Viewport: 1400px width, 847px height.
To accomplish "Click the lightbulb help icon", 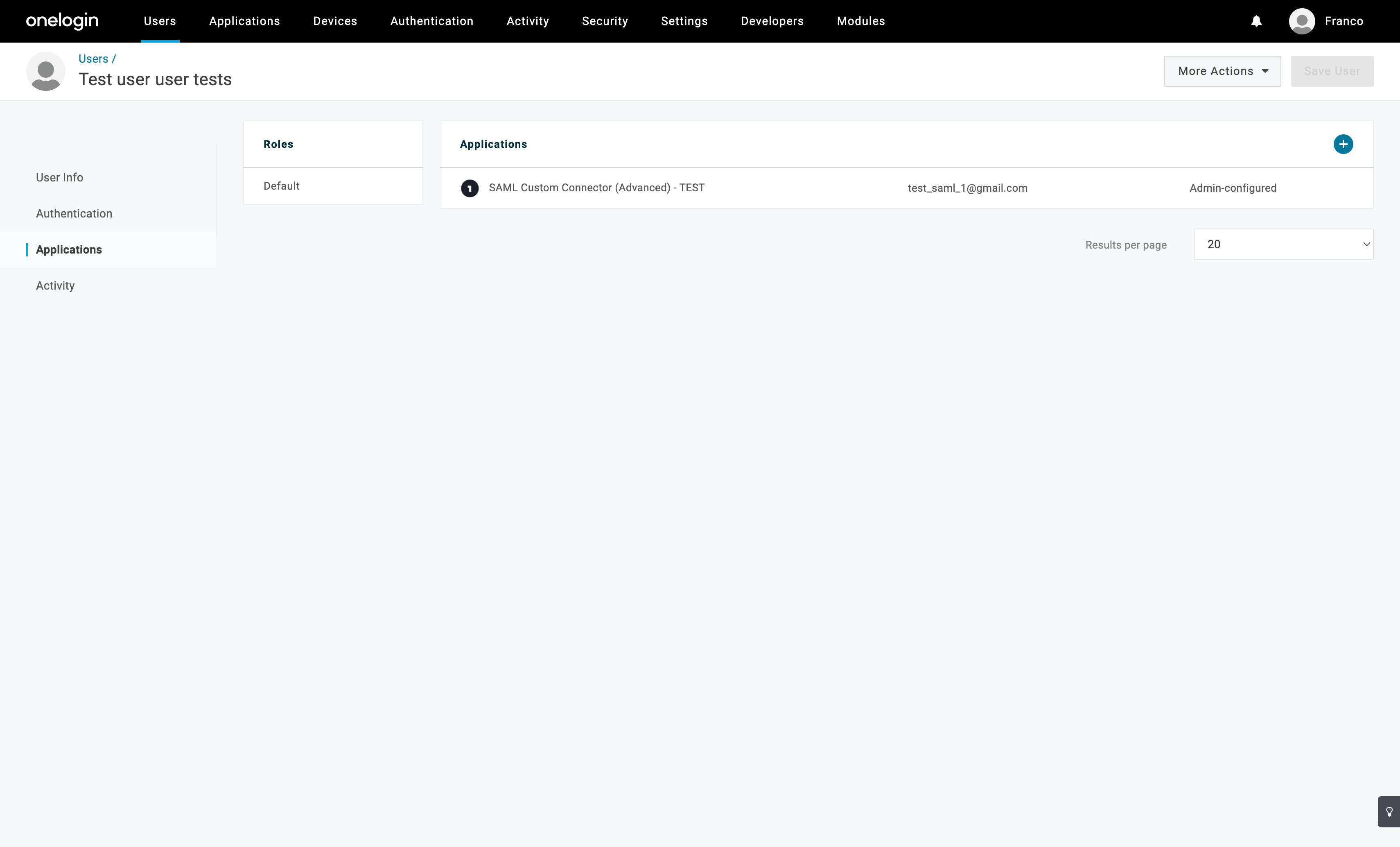I will click(x=1389, y=811).
